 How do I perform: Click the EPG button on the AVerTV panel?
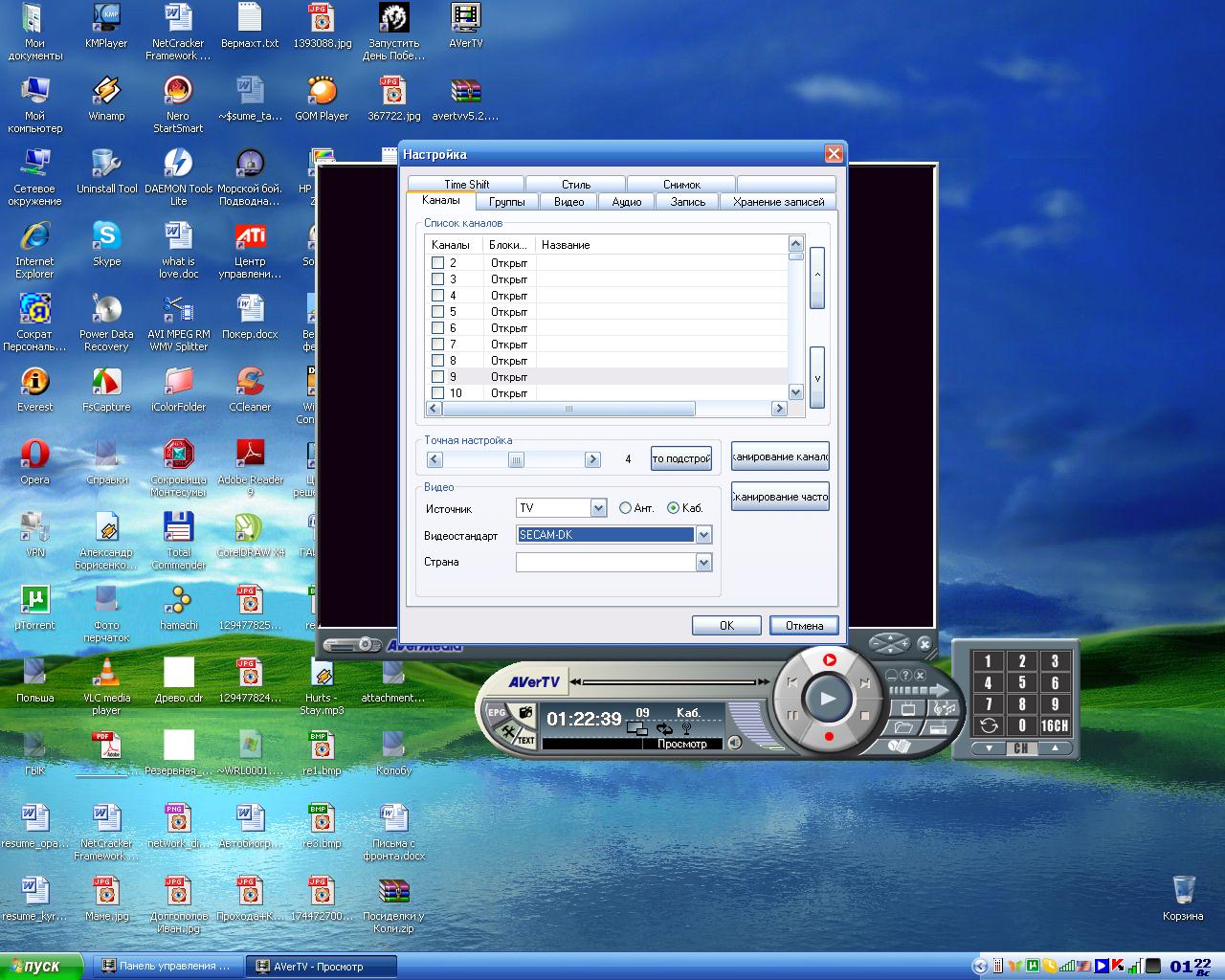pyautogui.click(x=497, y=713)
